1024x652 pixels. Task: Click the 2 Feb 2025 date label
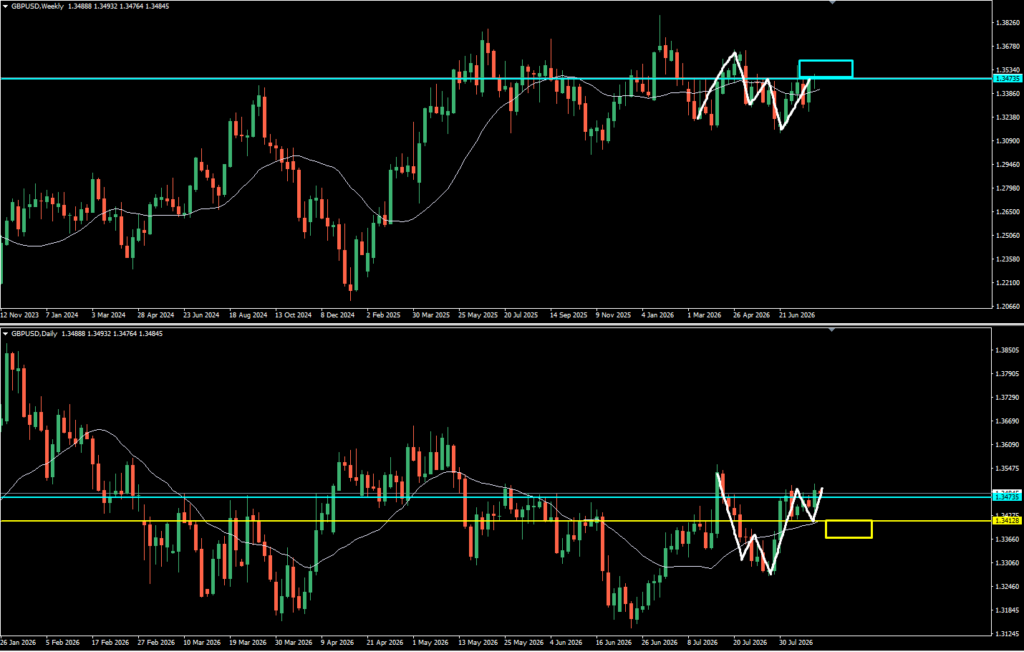pos(385,315)
